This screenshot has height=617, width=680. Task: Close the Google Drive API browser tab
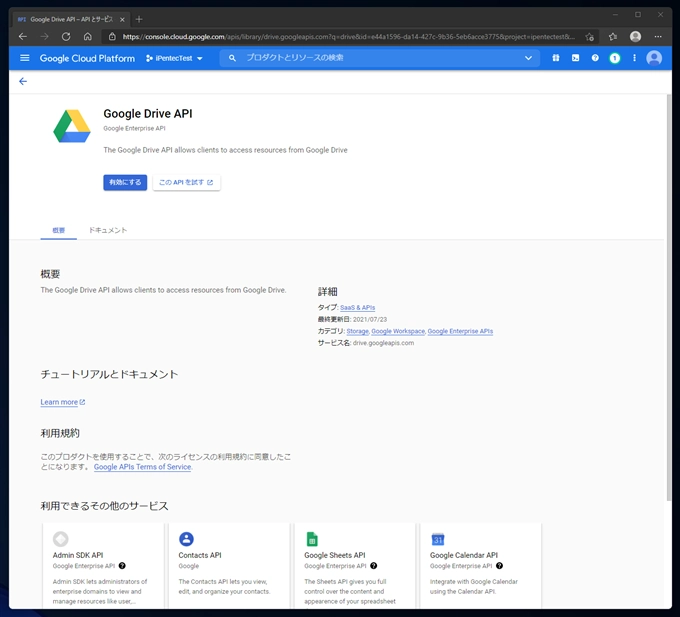[122, 20]
